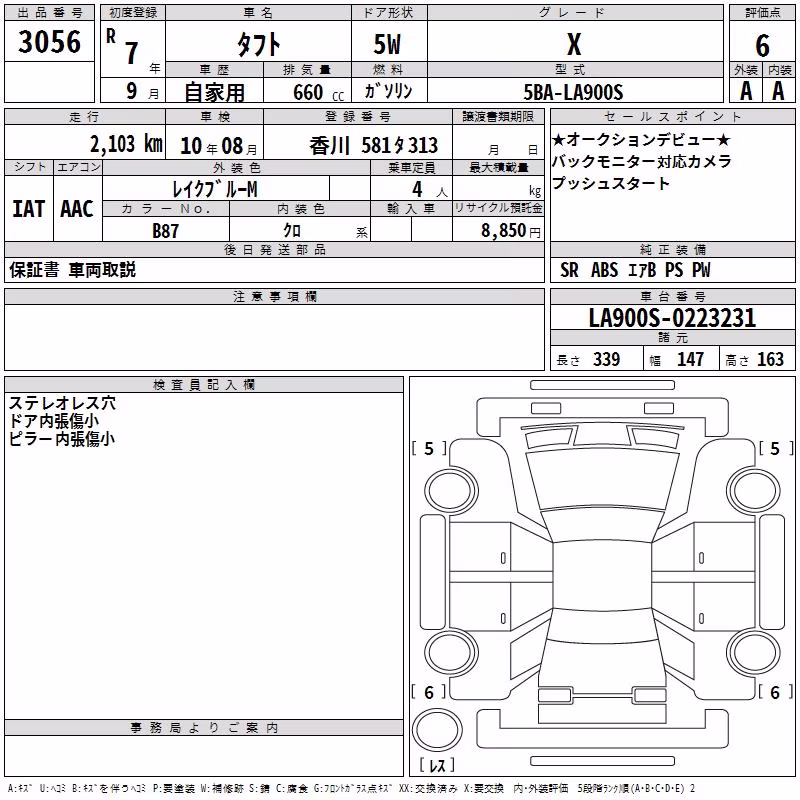Image resolution: width=800 pixels, height=800 pixels.
Task: Click the door shape value 5W
Action: tap(388, 44)
